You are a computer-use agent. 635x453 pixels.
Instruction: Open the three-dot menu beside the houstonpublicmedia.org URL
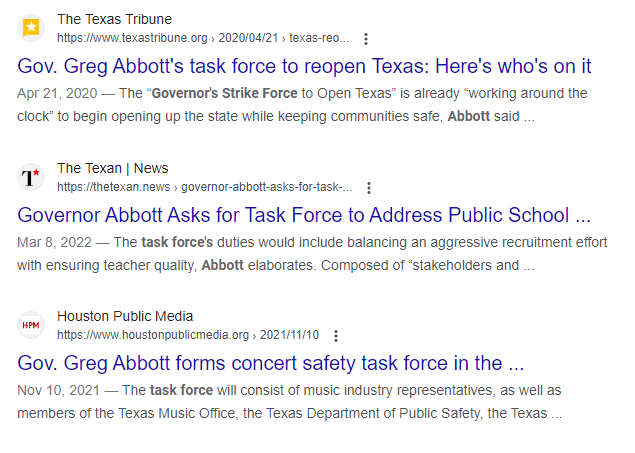pos(336,335)
